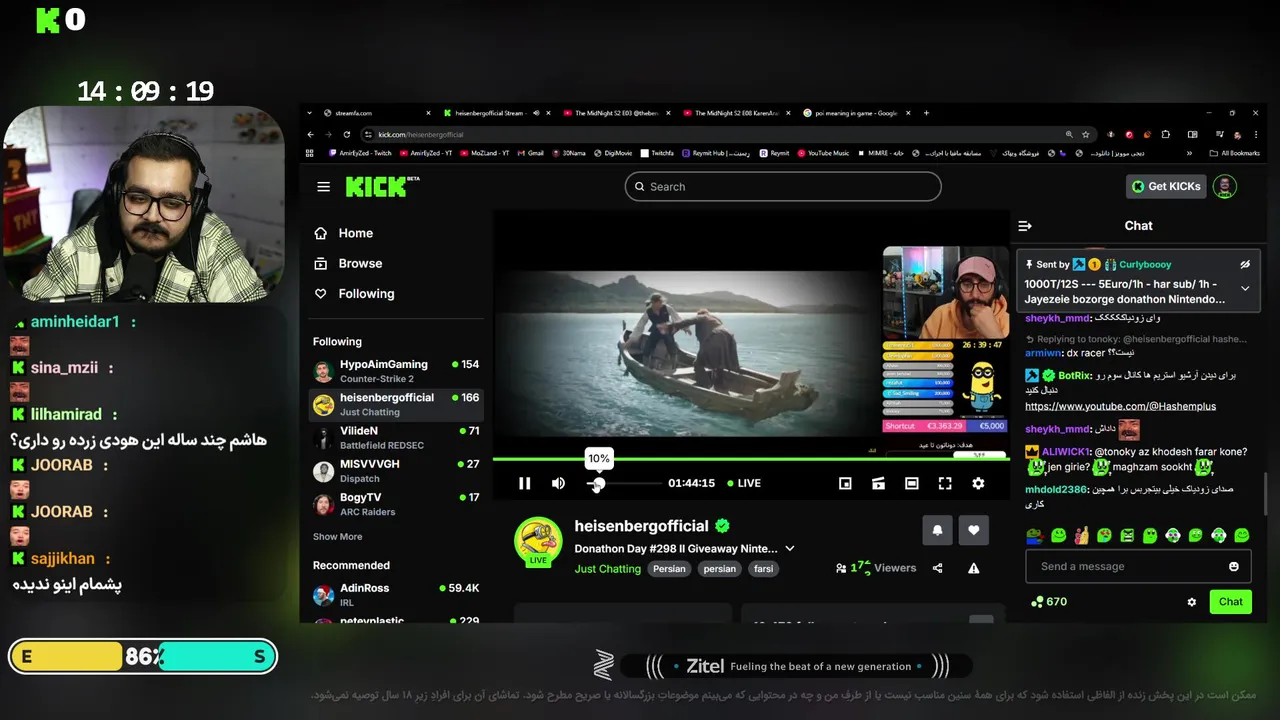The image size is (1280, 720).
Task: Enter fullscreen in the video player
Action: [x=945, y=483]
